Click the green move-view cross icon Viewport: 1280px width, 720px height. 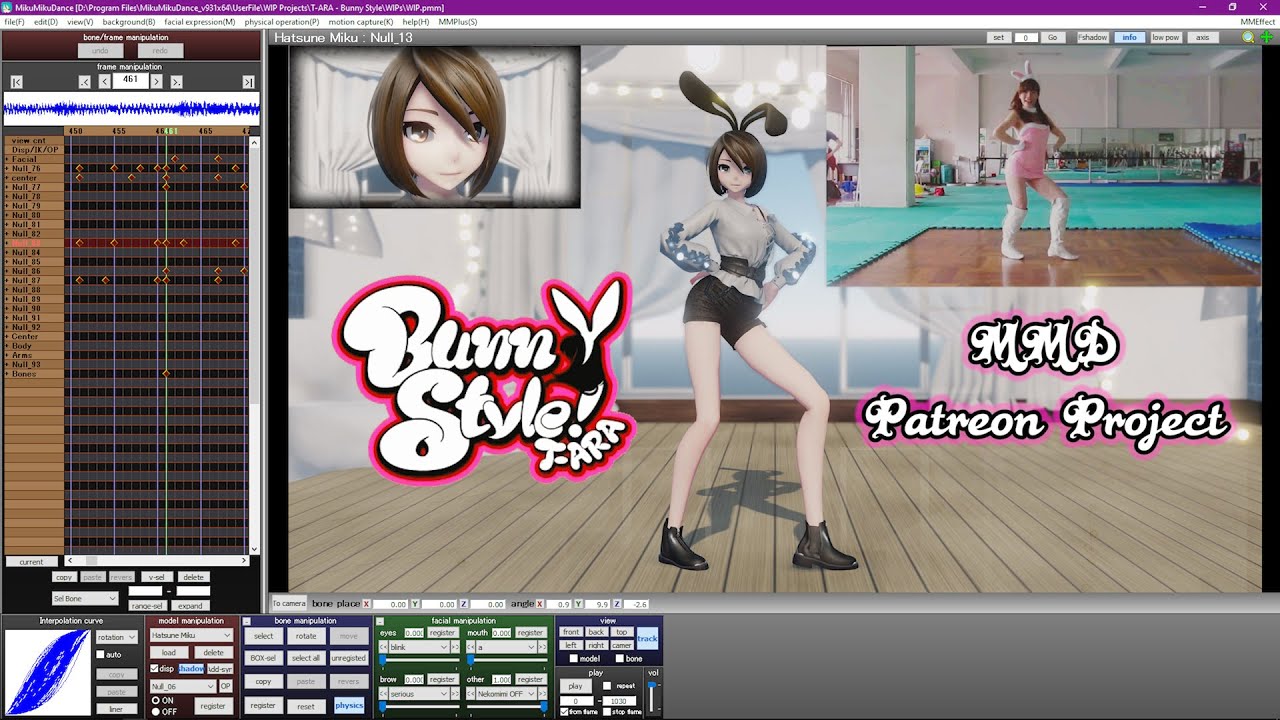pos(1267,37)
